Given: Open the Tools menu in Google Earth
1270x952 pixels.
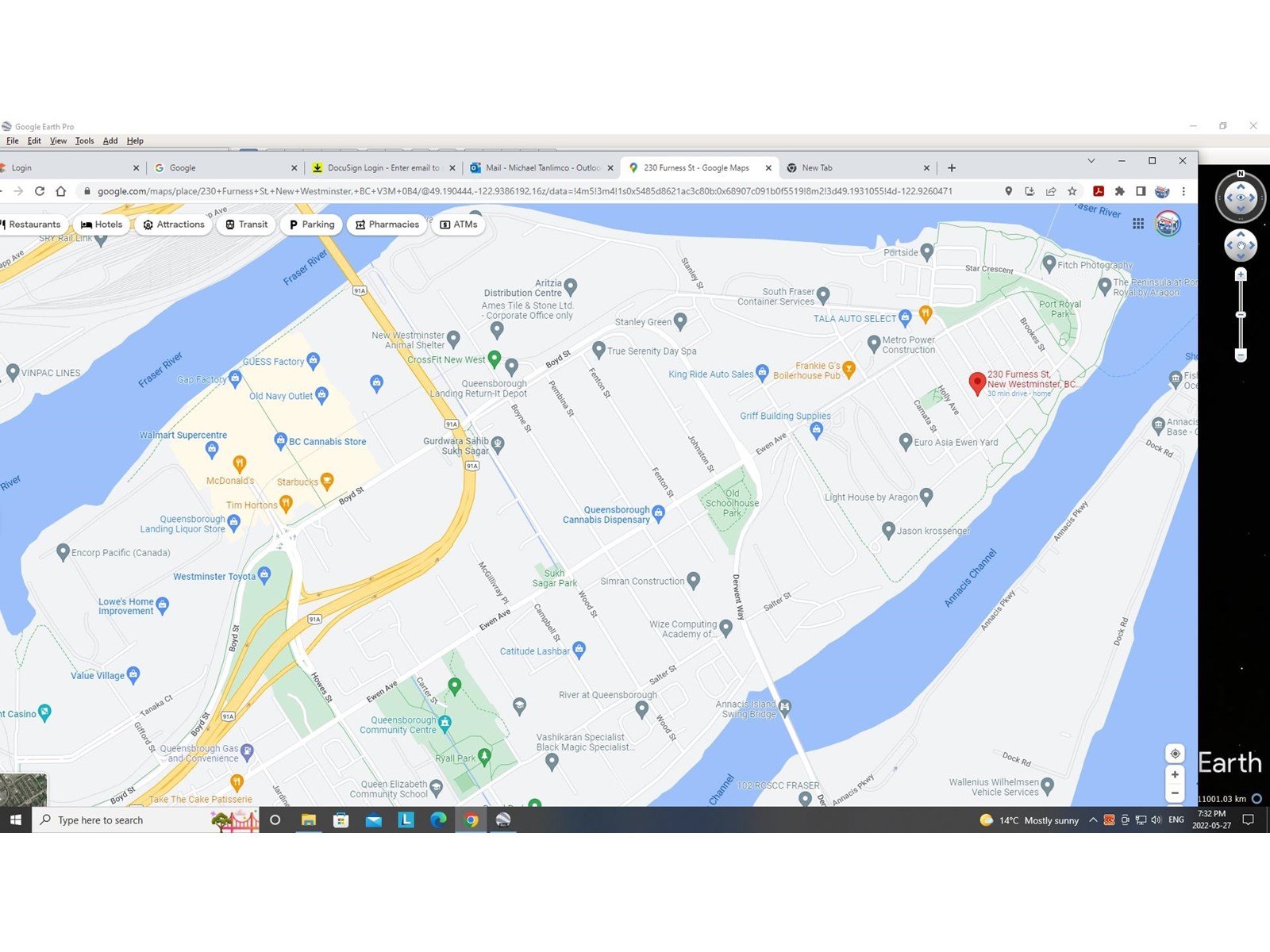Looking at the screenshot, I should (x=84, y=141).
